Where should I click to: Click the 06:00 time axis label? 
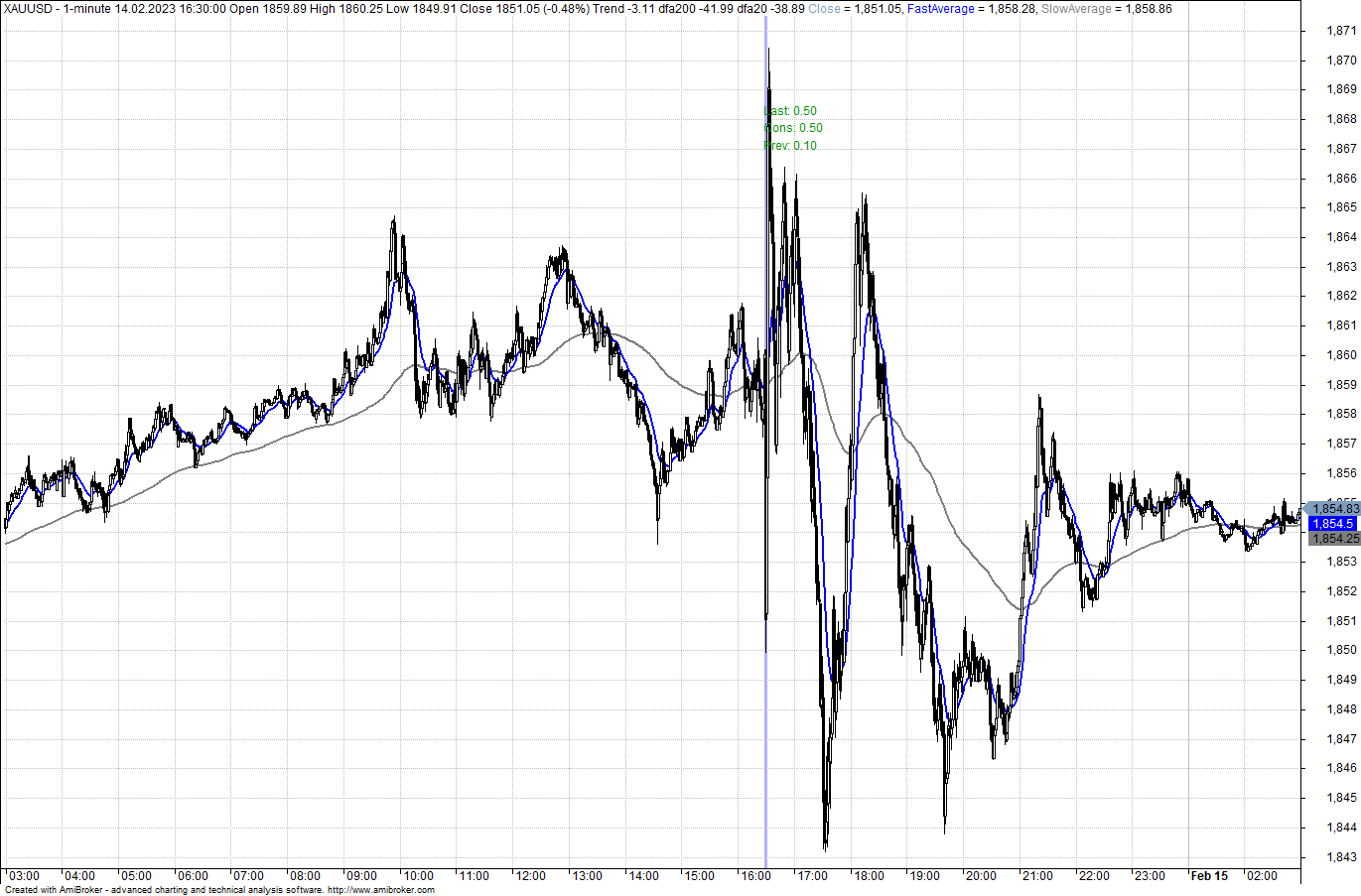pyautogui.click(x=193, y=876)
